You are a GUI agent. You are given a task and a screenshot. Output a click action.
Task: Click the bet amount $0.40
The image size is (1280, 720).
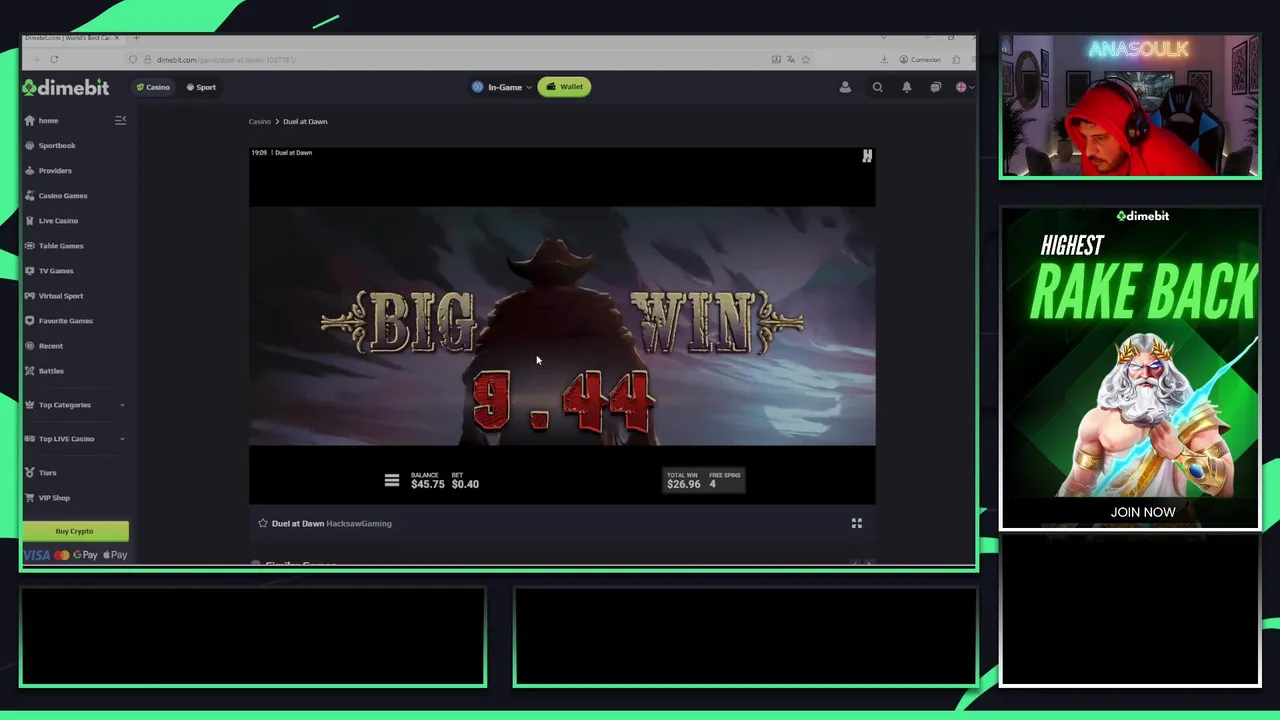(465, 484)
